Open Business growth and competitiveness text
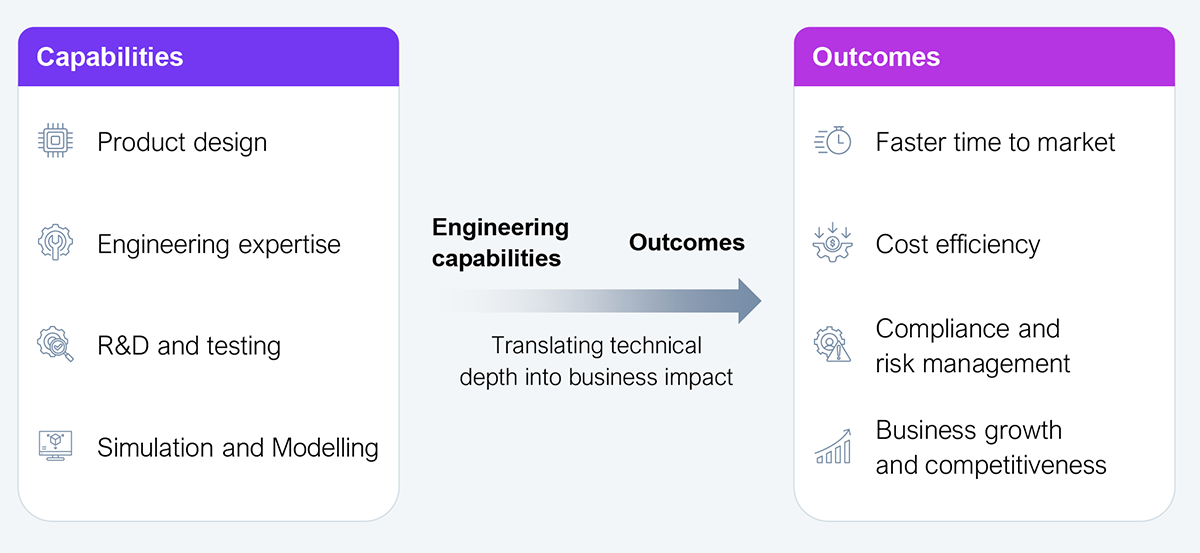This screenshot has height=553, width=1200. pyautogui.click(x=990, y=447)
